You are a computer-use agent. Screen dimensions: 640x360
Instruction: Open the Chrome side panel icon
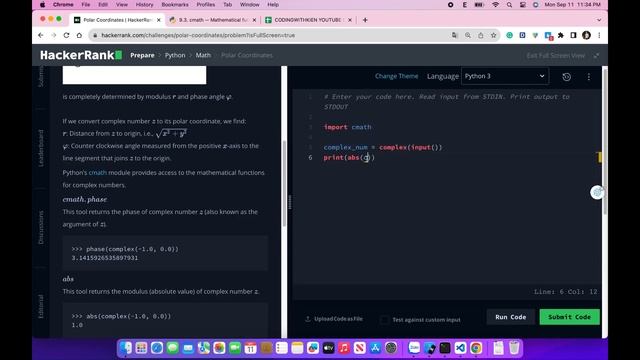tap(573, 36)
